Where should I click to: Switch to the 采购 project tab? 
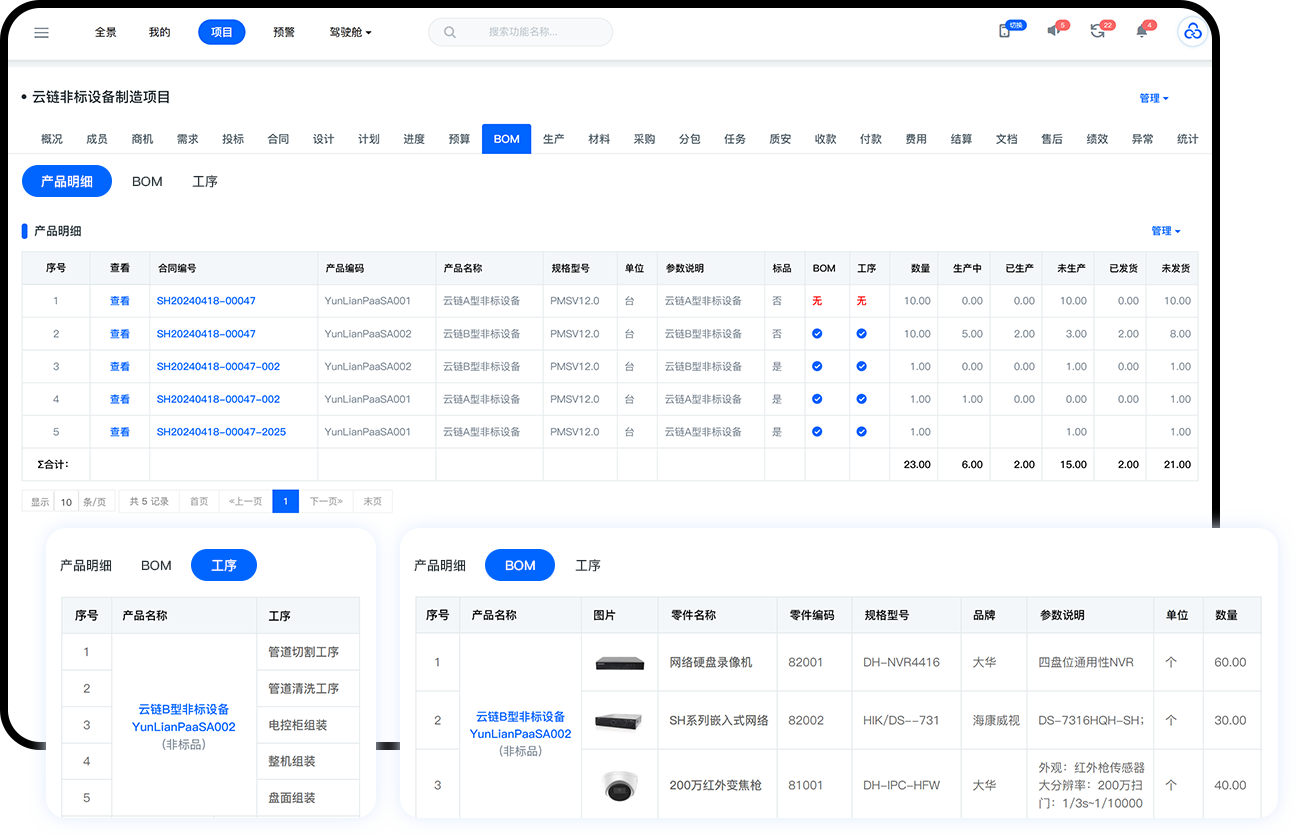644,139
